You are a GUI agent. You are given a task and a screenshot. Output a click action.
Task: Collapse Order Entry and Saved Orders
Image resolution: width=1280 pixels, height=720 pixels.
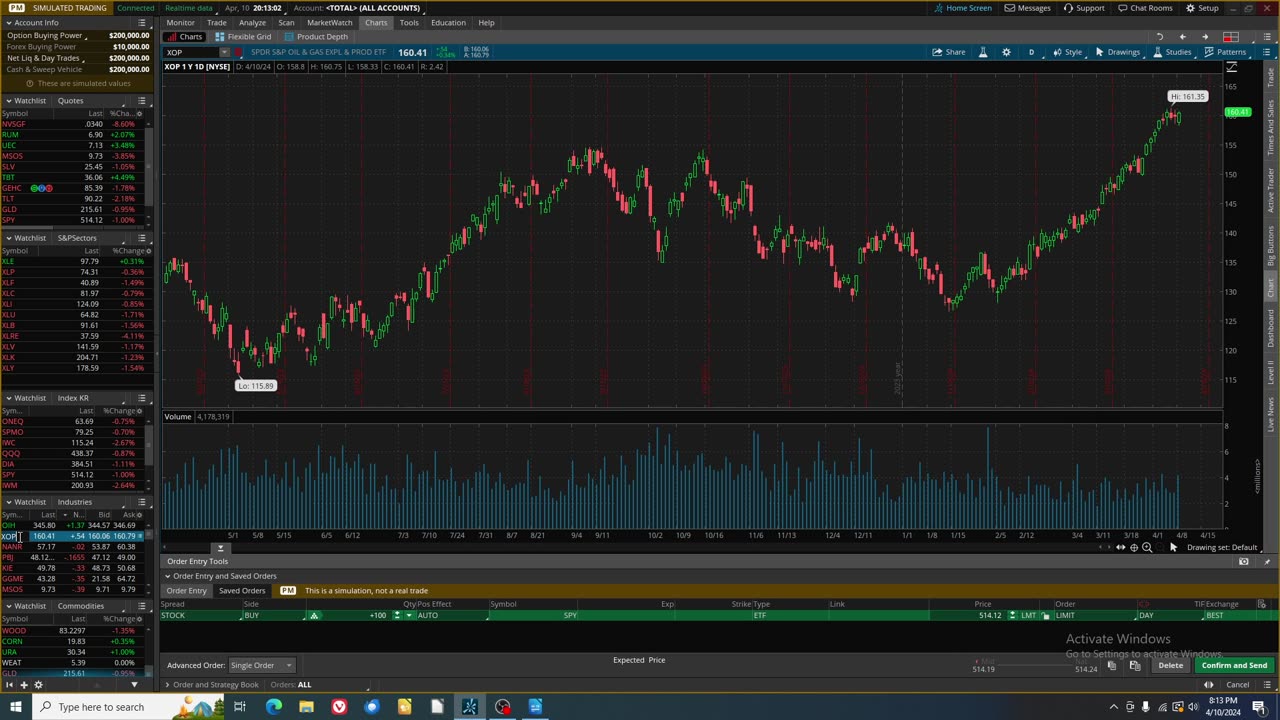[168, 576]
